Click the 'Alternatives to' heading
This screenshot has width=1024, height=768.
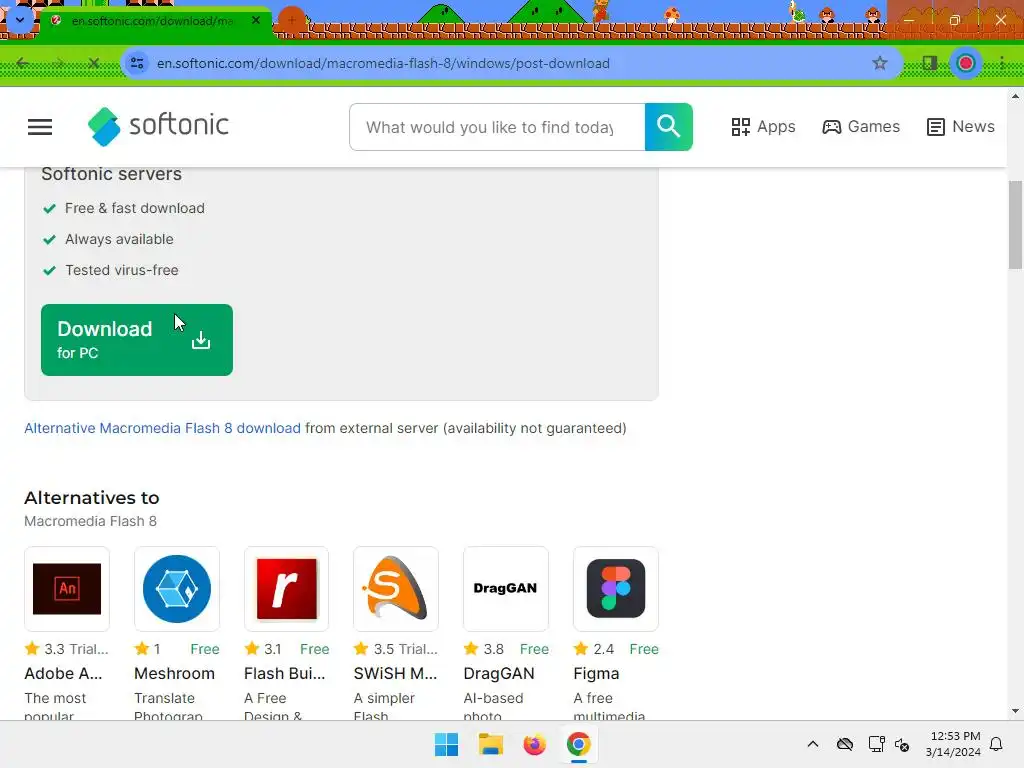91,498
